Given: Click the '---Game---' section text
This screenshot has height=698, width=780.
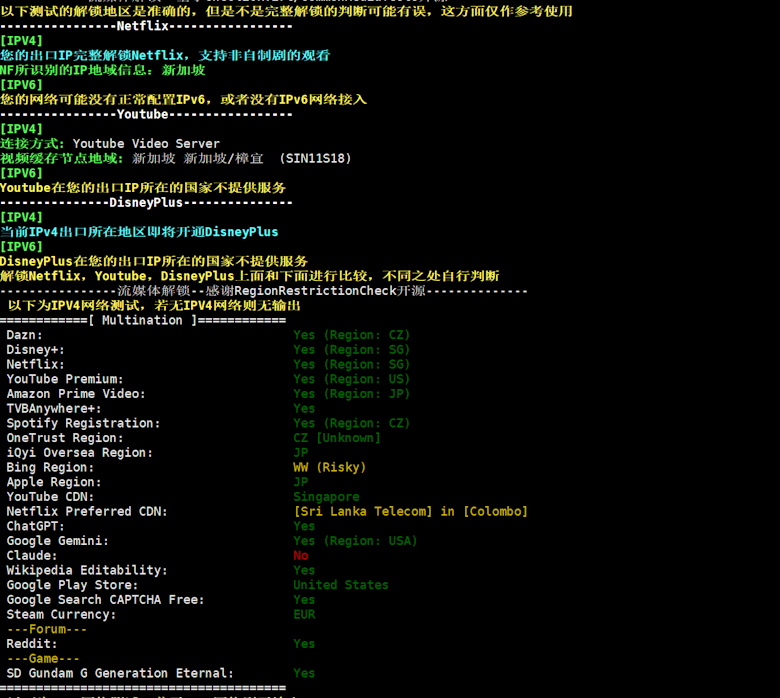Looking at the screenshot, I should [x=43, y=659].
